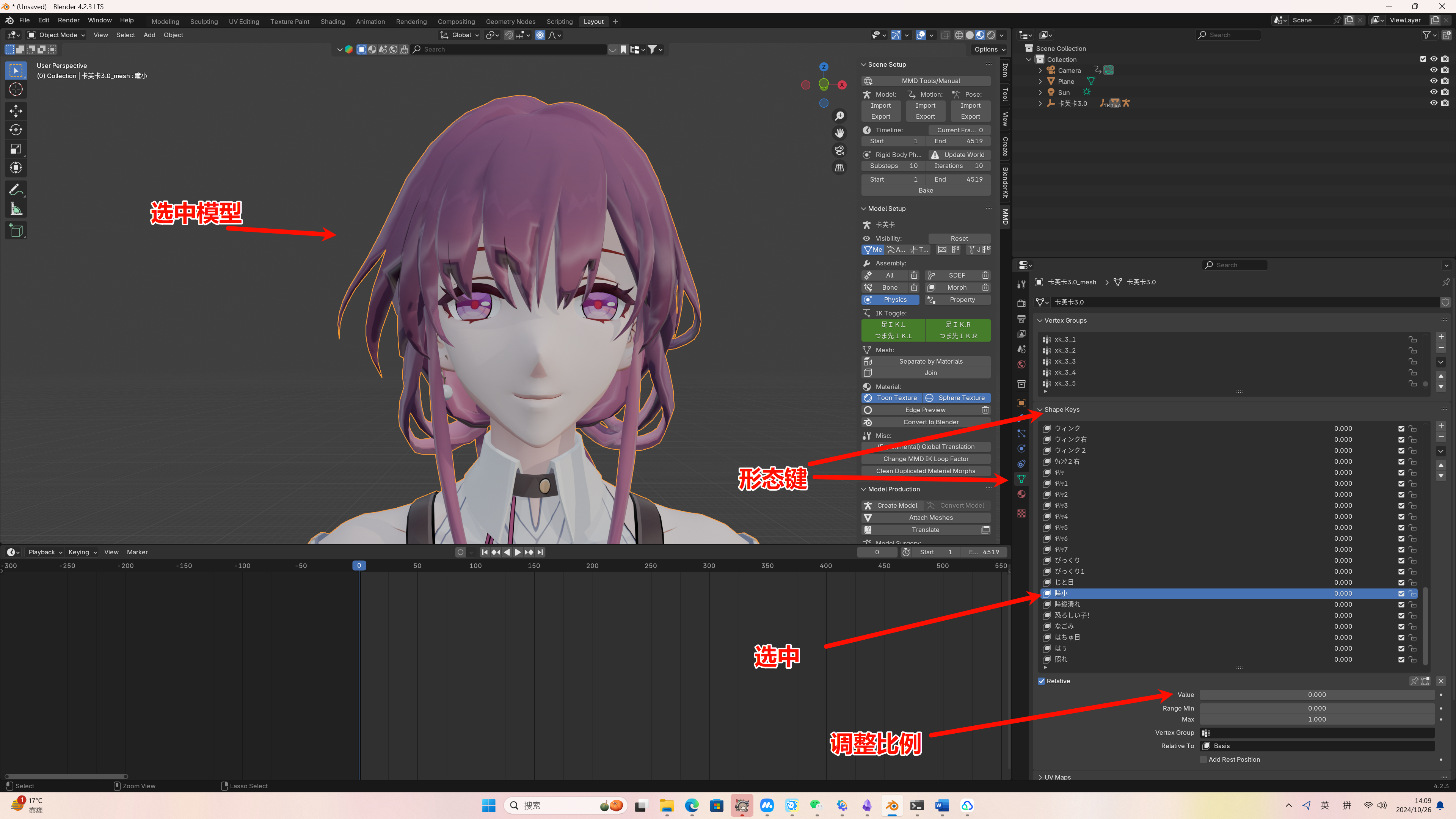Open the Object Data properties tab

[x=1021, y=479]
